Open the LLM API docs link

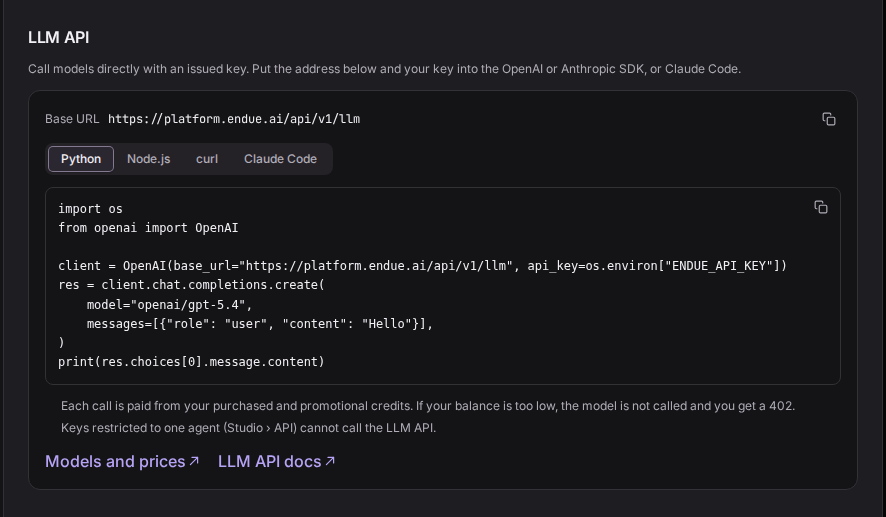[x=276, y=462]
